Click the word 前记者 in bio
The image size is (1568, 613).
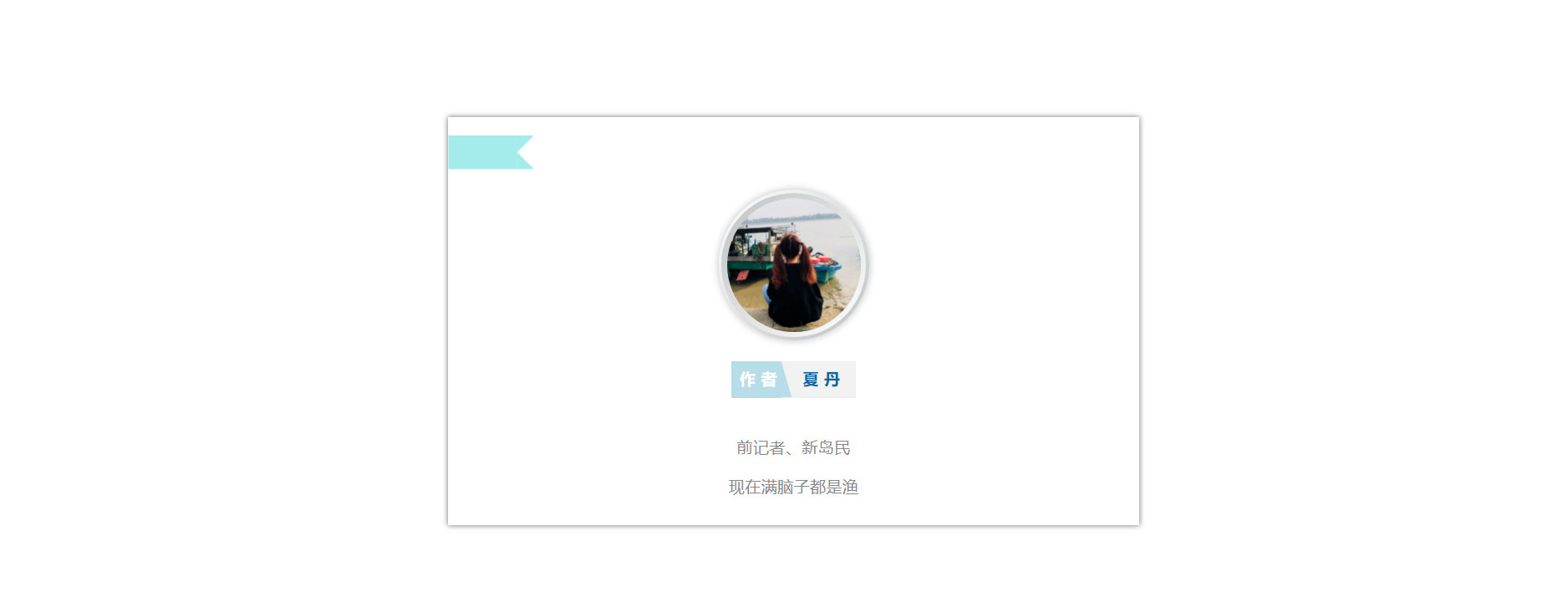[761, 448]
